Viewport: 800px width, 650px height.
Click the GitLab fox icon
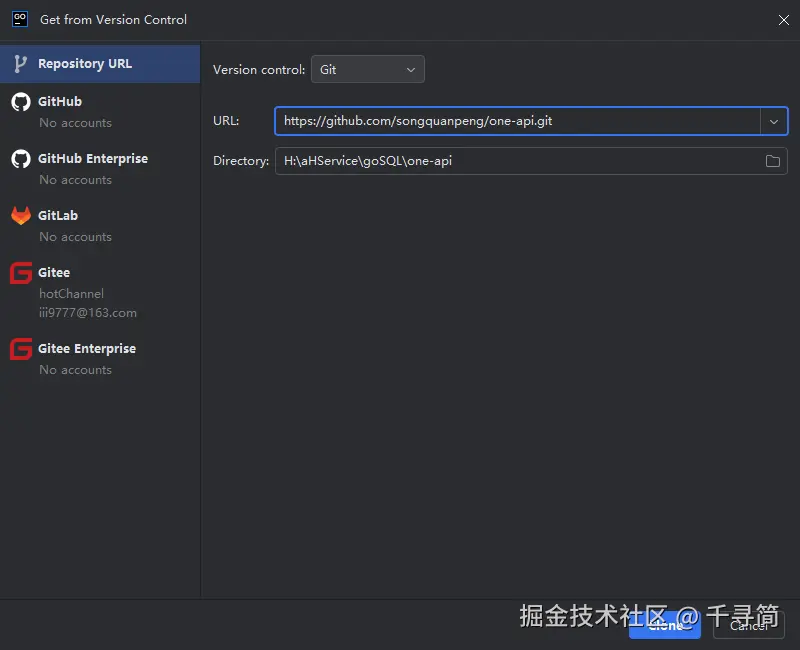tap(21, 215)
